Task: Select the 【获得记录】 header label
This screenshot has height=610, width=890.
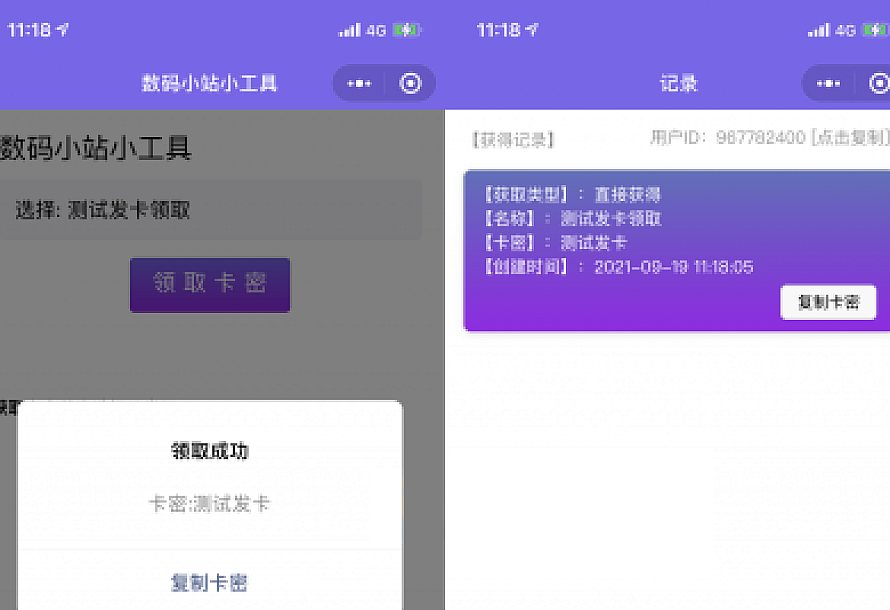Action: tap(512, 140)
